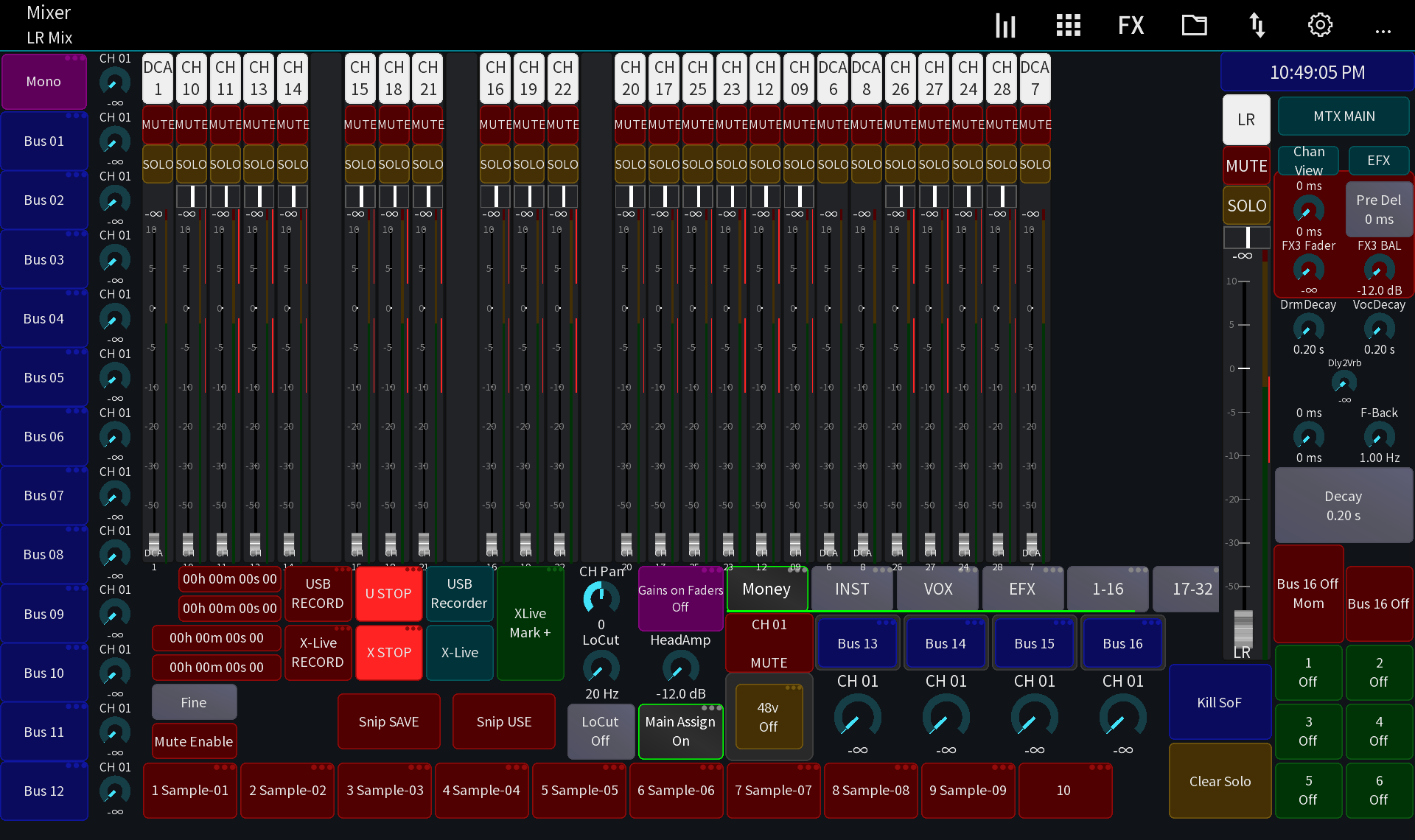
Task: Open the three-dot more menu
Action: [1383, 31]
